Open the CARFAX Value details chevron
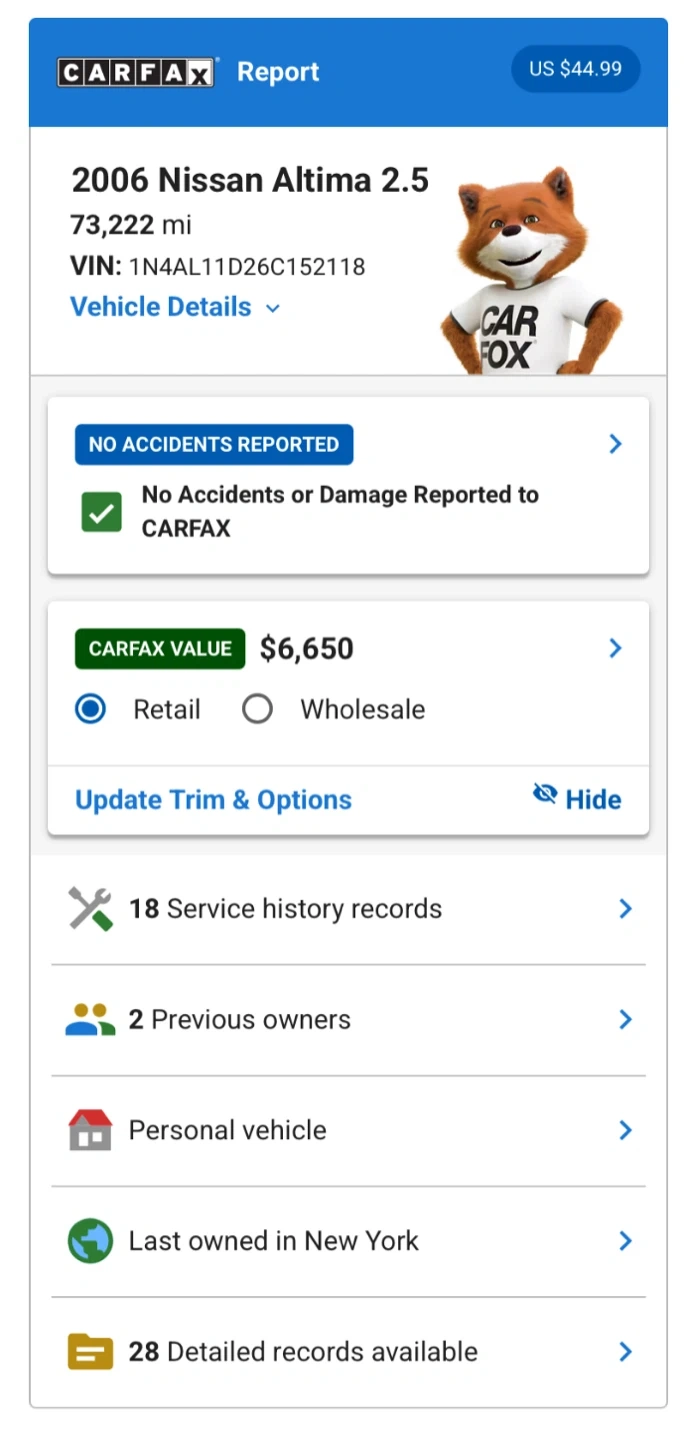 [615, 649]
